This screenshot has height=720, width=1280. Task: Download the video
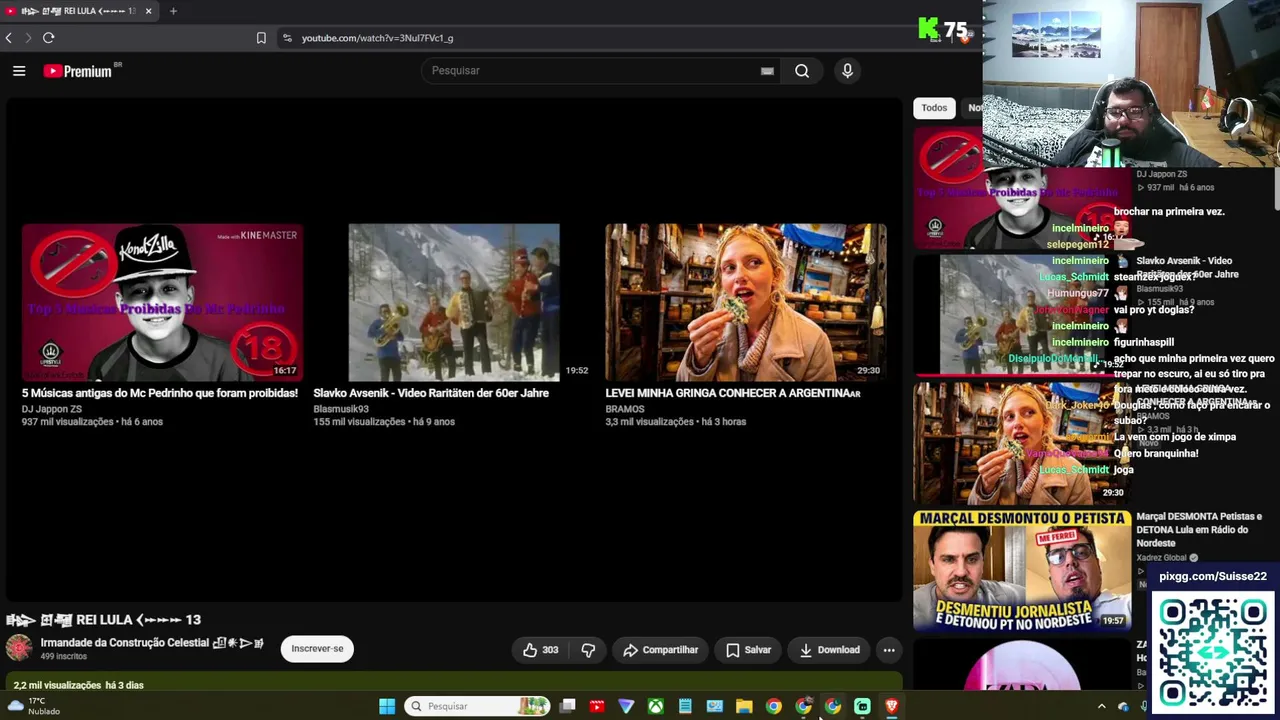click(x=829, y=650)
